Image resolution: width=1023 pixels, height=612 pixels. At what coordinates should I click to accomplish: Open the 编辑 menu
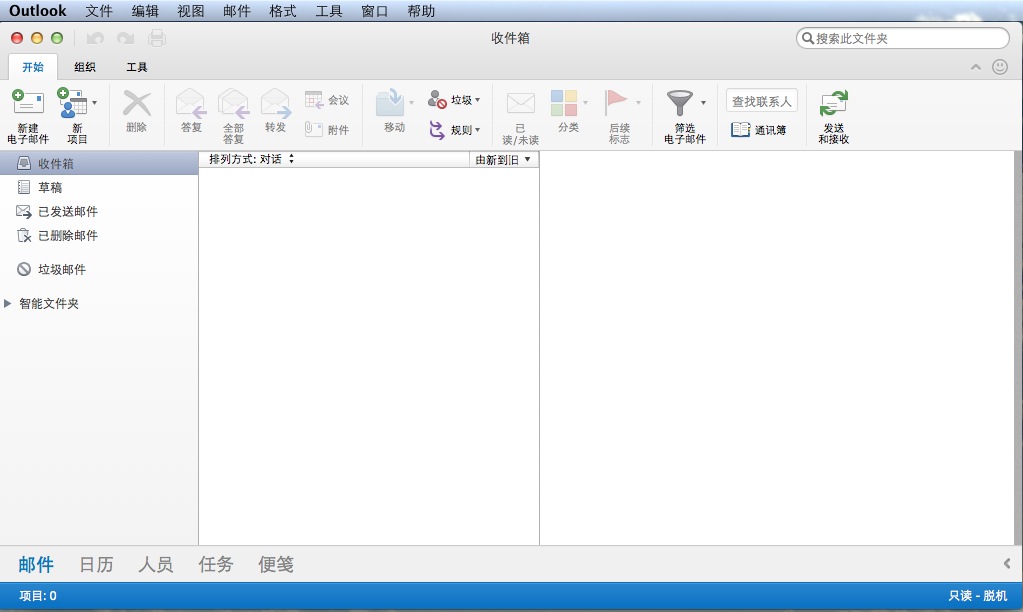[x=145, y=11]
